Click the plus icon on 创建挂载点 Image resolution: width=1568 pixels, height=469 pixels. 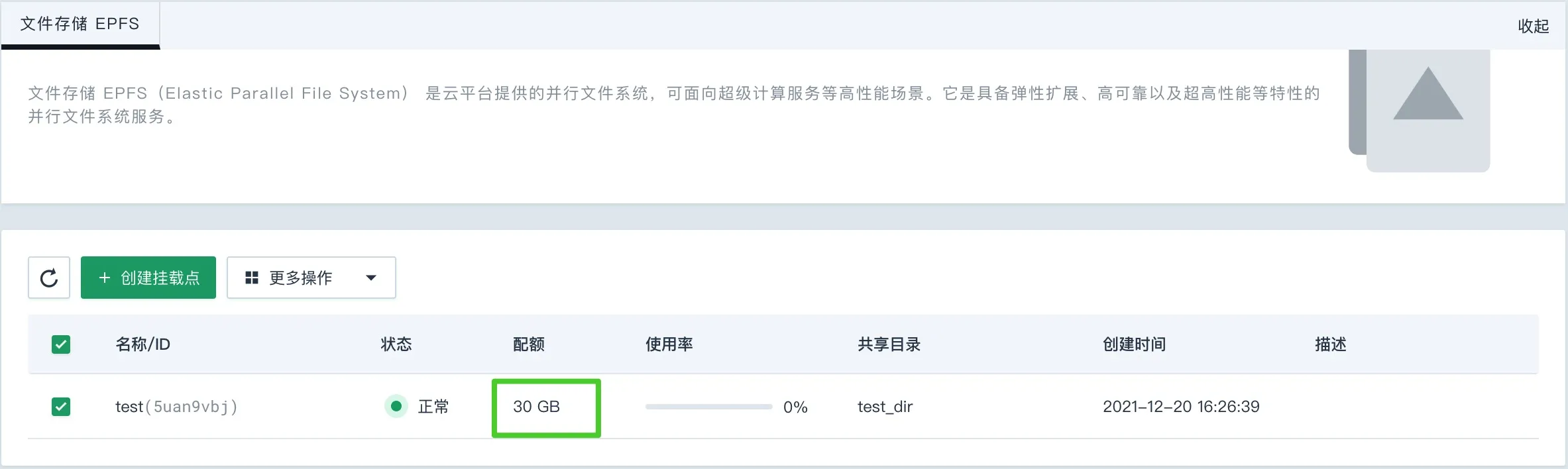104,278
